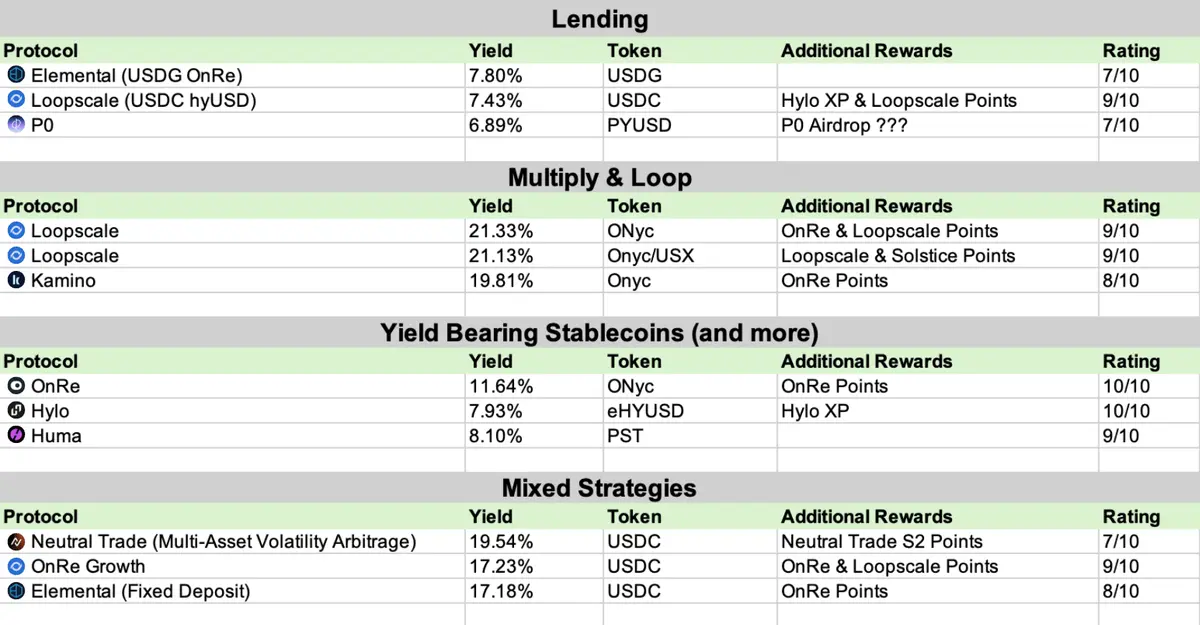Viewport: 1200px width, 625px height.
Task: Click the Elemental (Fixed Deposit) icon
Action: click(15, 592)
